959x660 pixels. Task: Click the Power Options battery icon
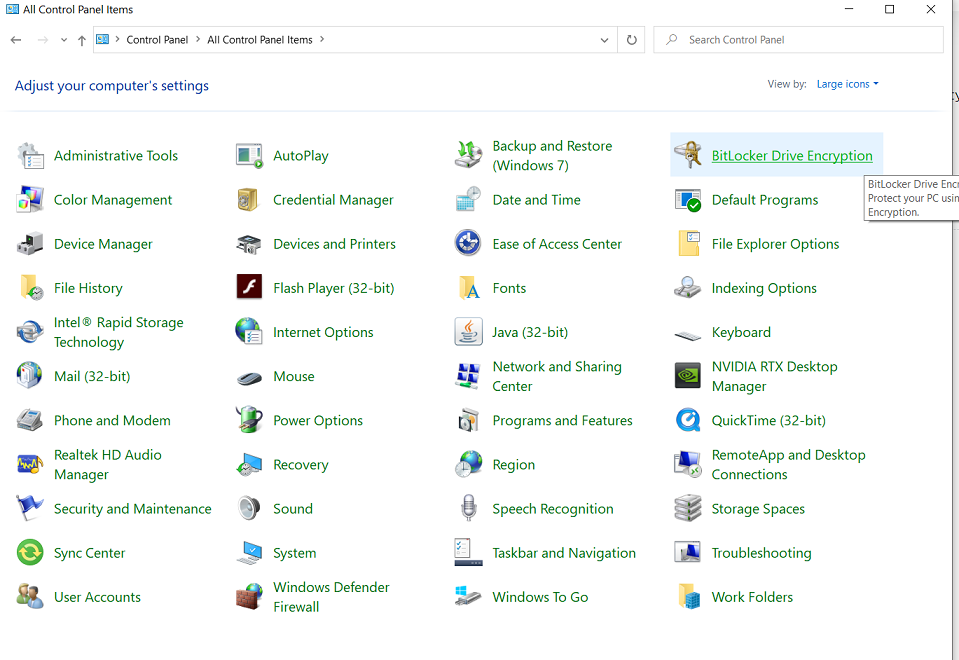click(250, 420)
